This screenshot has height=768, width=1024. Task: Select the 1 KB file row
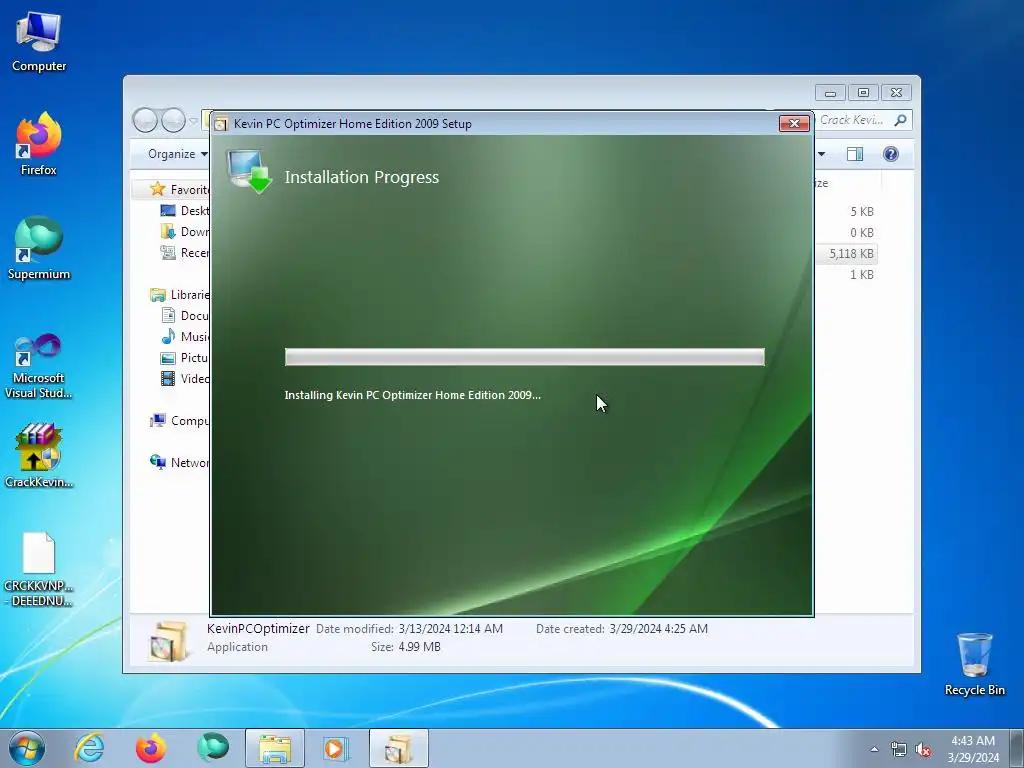click(x=846, y=274)
